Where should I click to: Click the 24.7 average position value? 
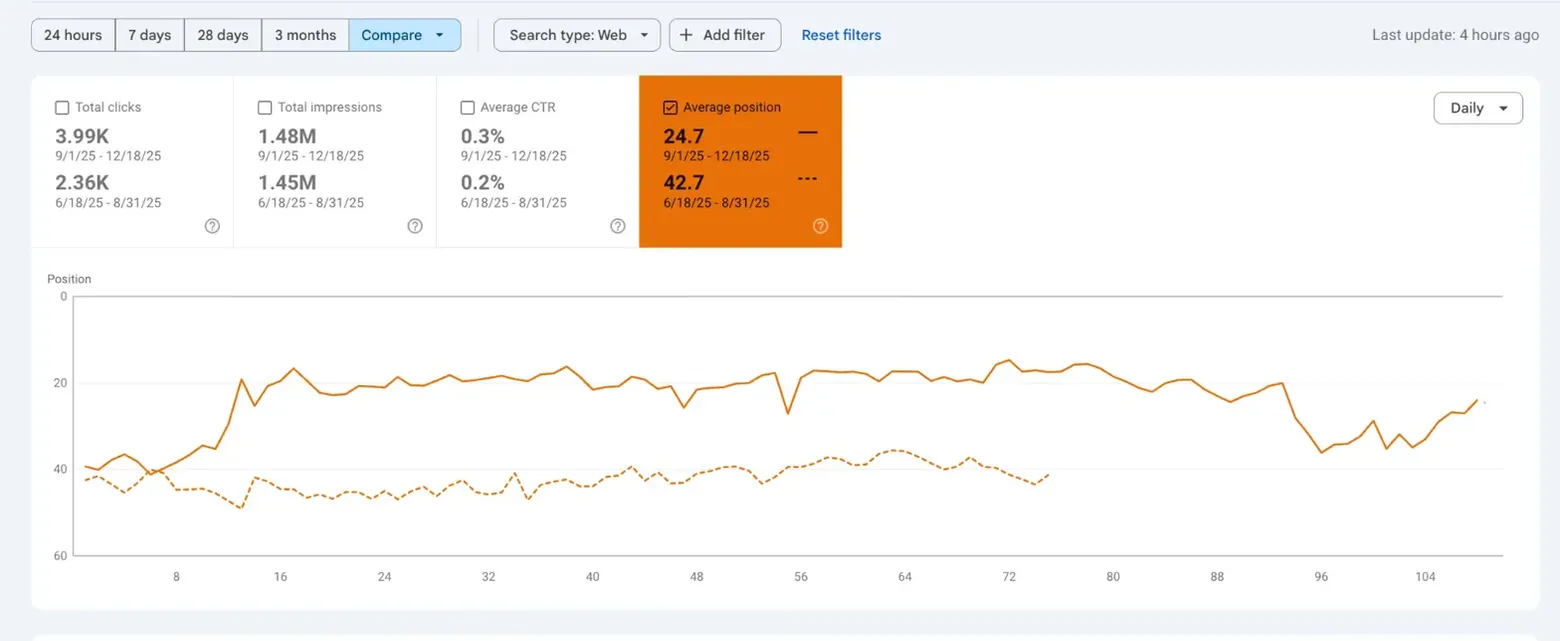click(684, 136)
